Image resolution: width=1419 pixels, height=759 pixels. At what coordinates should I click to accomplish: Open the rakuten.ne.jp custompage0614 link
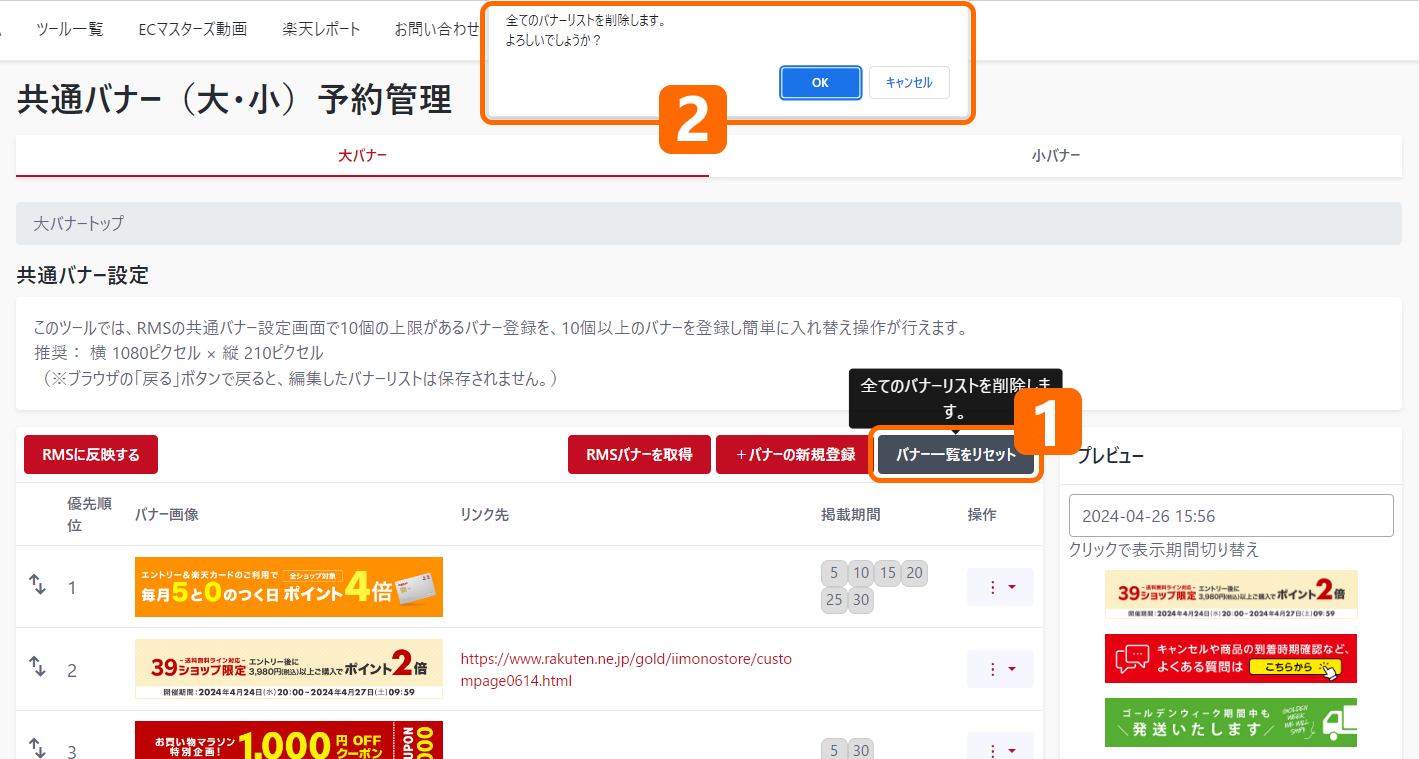coord(625,670)
